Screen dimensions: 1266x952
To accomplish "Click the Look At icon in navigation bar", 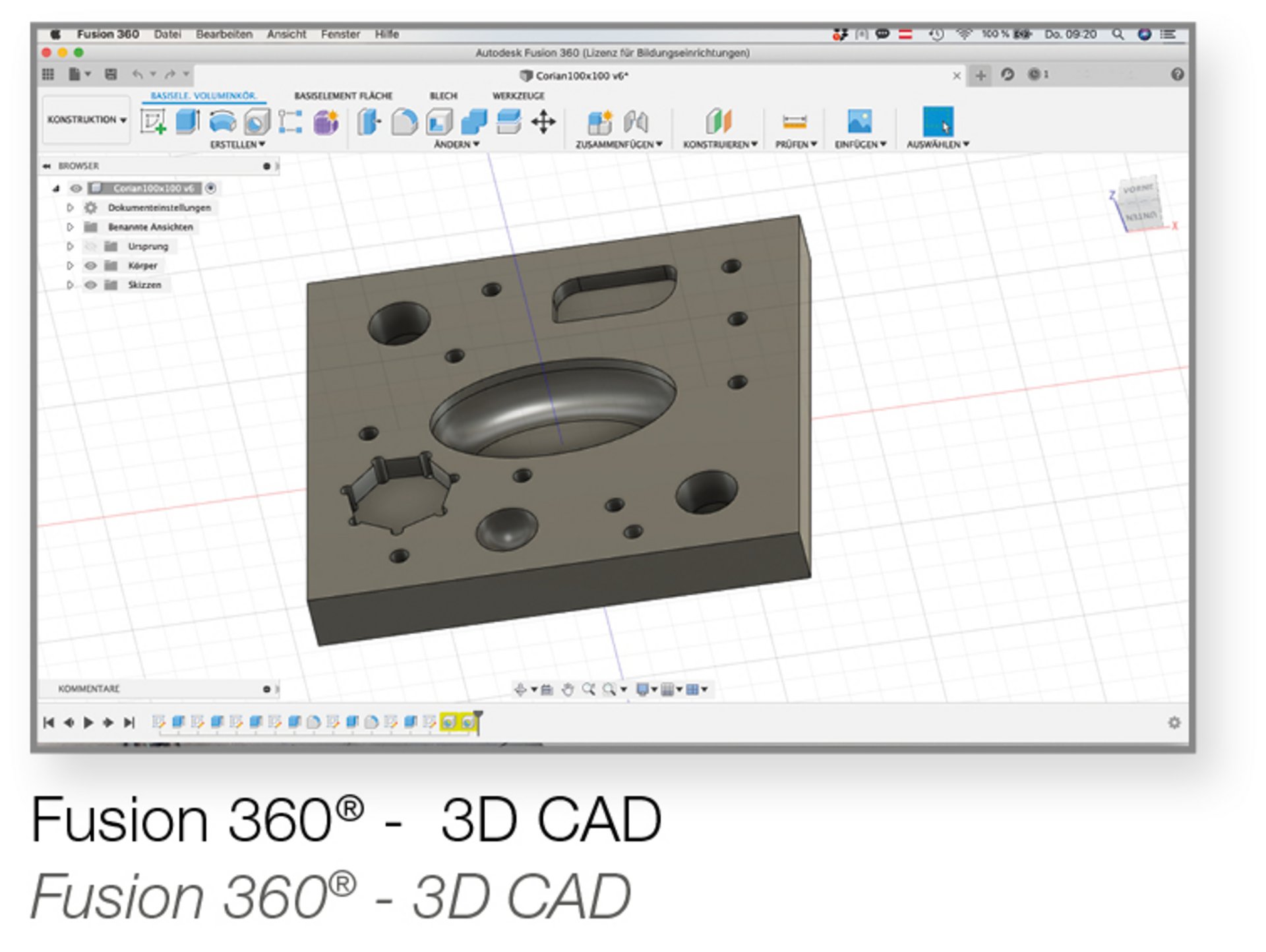I will tap(547, 690).
